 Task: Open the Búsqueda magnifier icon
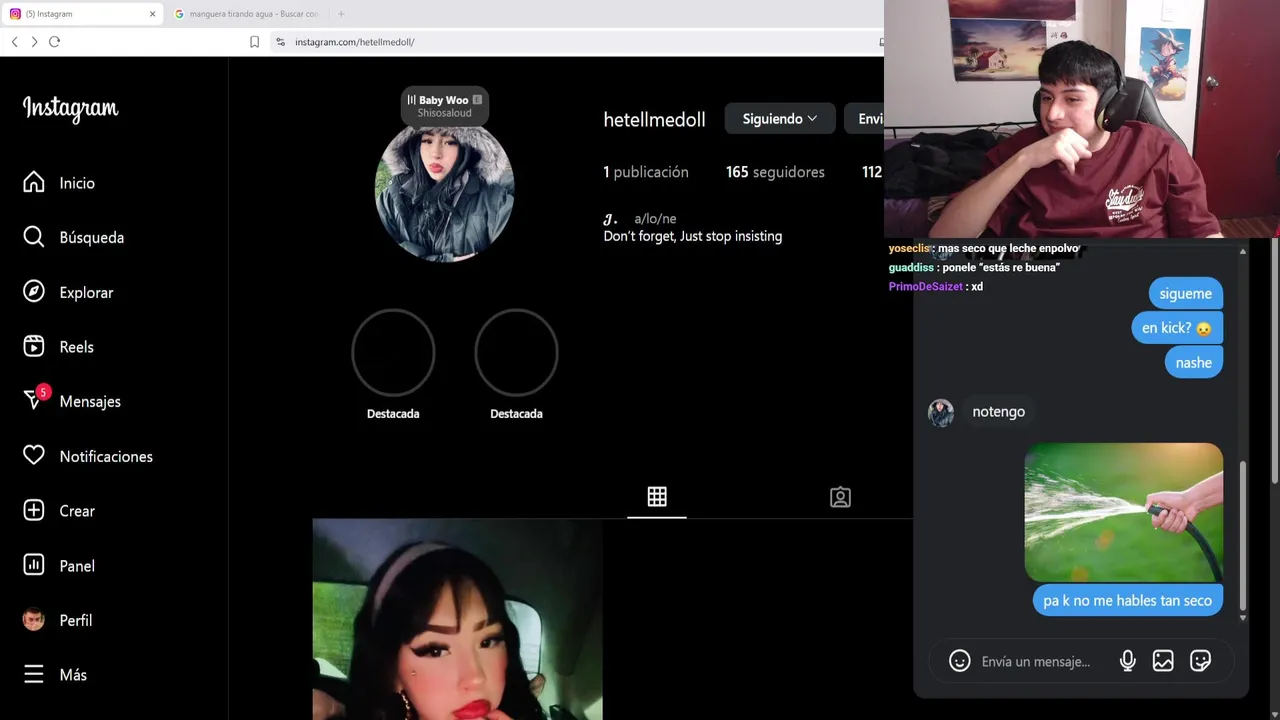point(34,237)
